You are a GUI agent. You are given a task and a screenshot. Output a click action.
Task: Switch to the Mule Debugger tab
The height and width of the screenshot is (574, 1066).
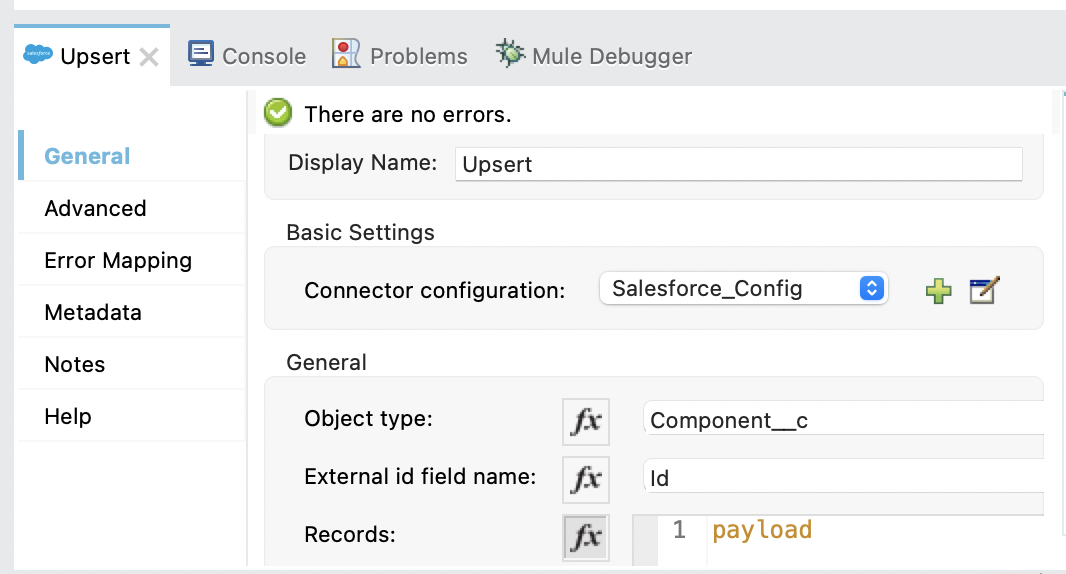coord(594,56)
